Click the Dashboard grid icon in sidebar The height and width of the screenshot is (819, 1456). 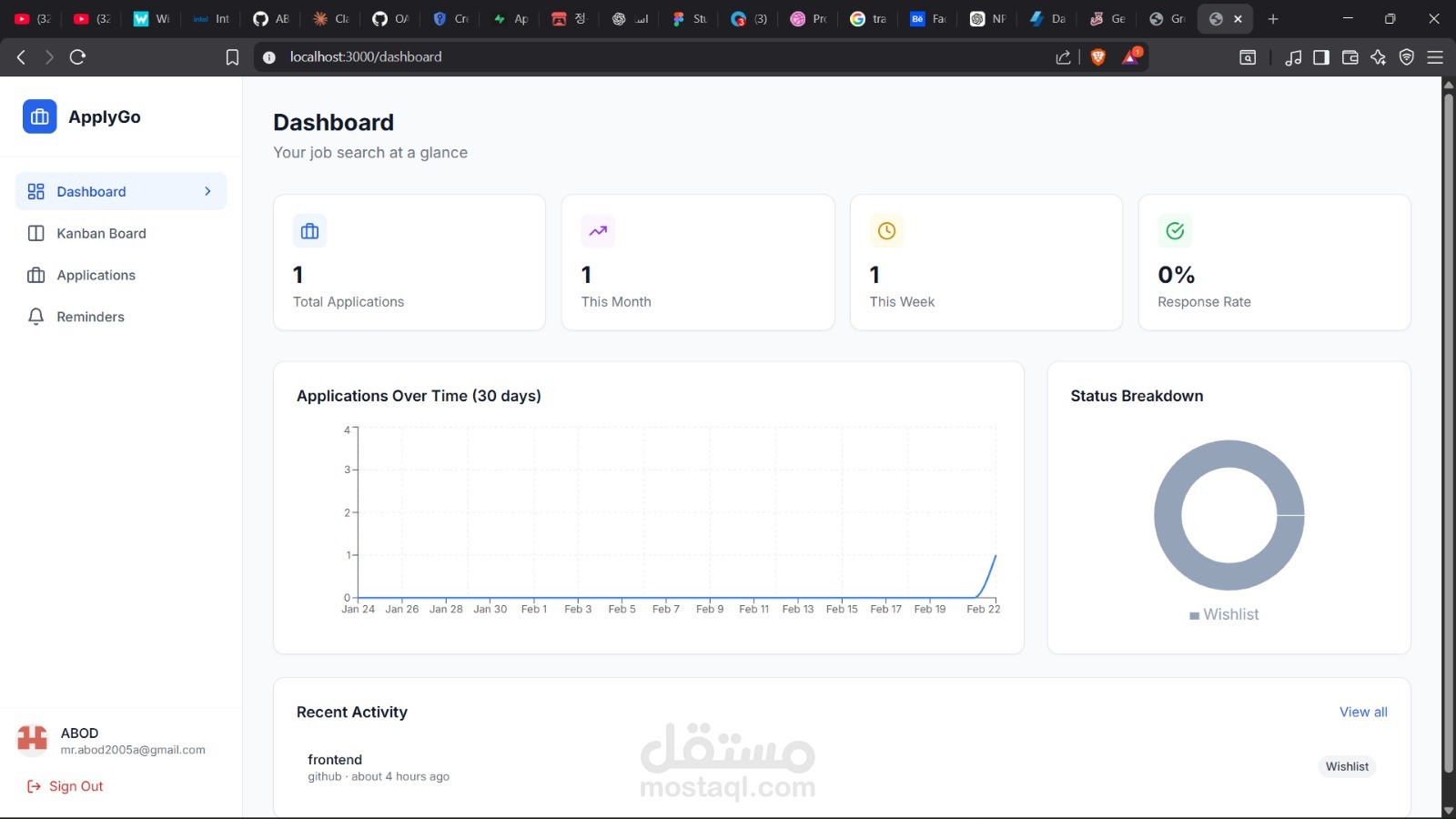(x=36, y=191)
